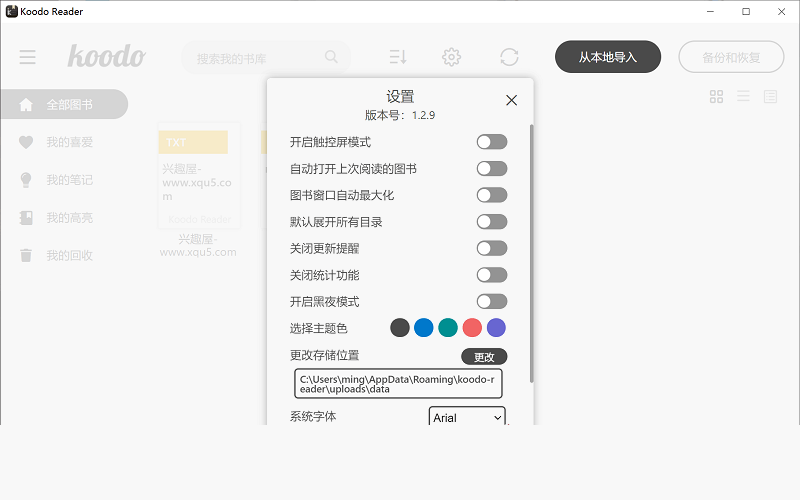
Task: Switch to cover detail view icon
Action: [770, 97]
